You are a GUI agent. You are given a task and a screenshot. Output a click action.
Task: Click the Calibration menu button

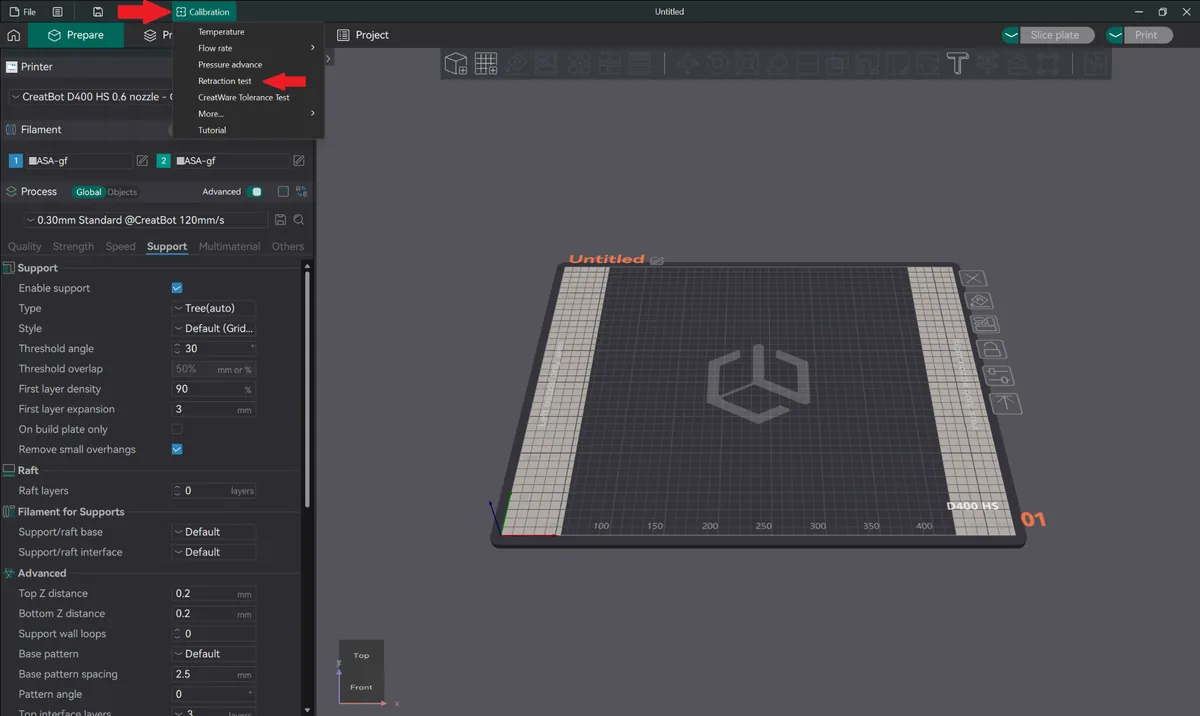[x=203, y=12]
